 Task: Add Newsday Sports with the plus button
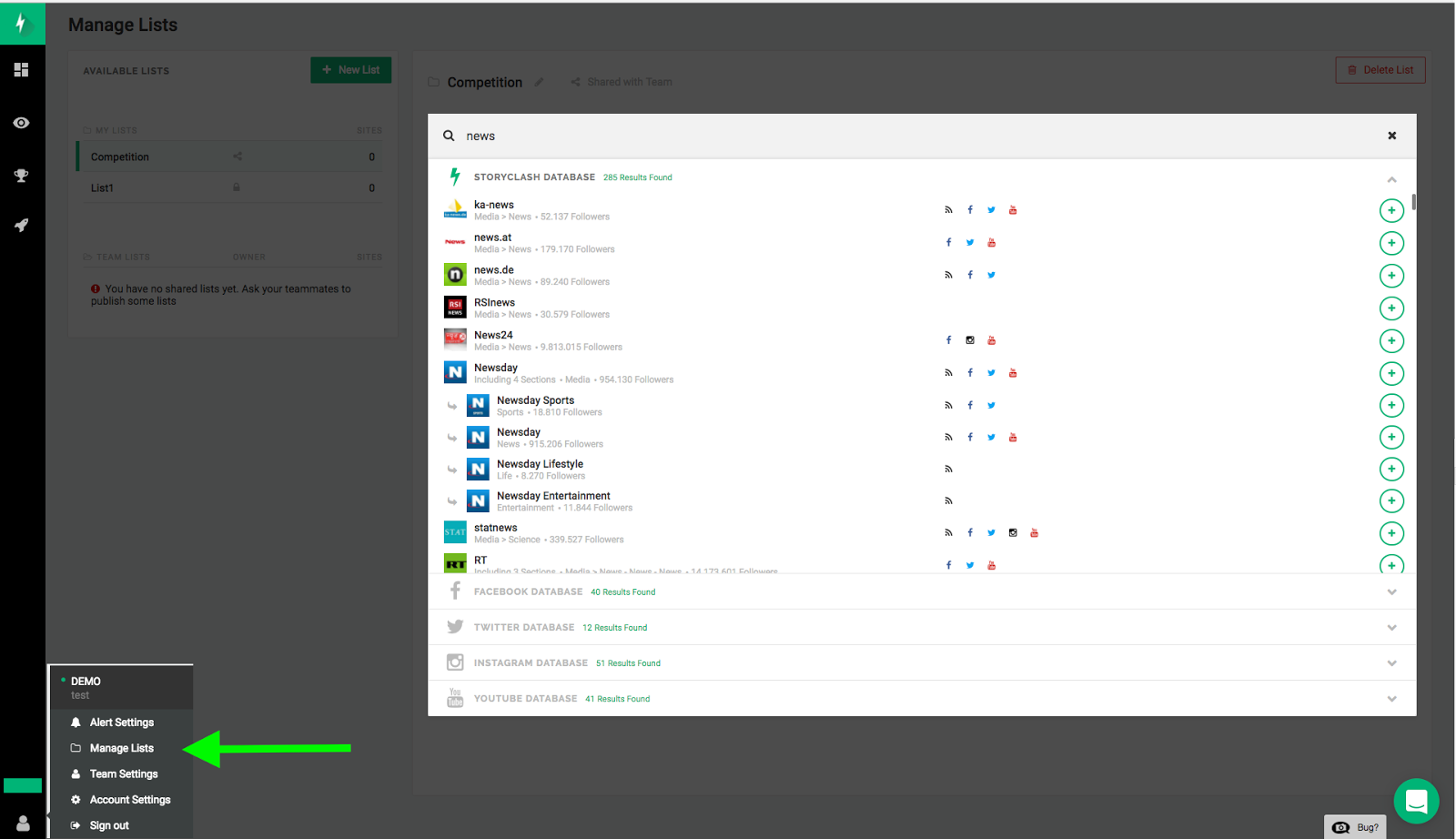pyautogui.click(x=1391, y=405)
